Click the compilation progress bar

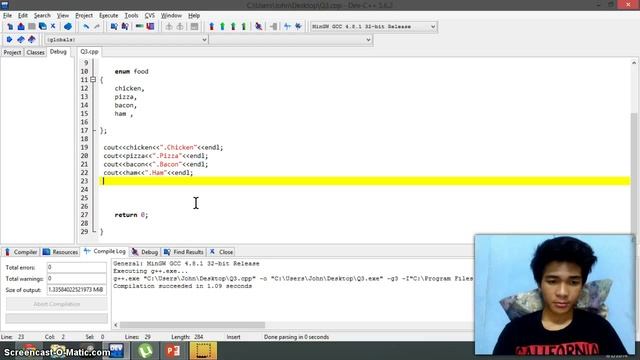click(57, 318)
